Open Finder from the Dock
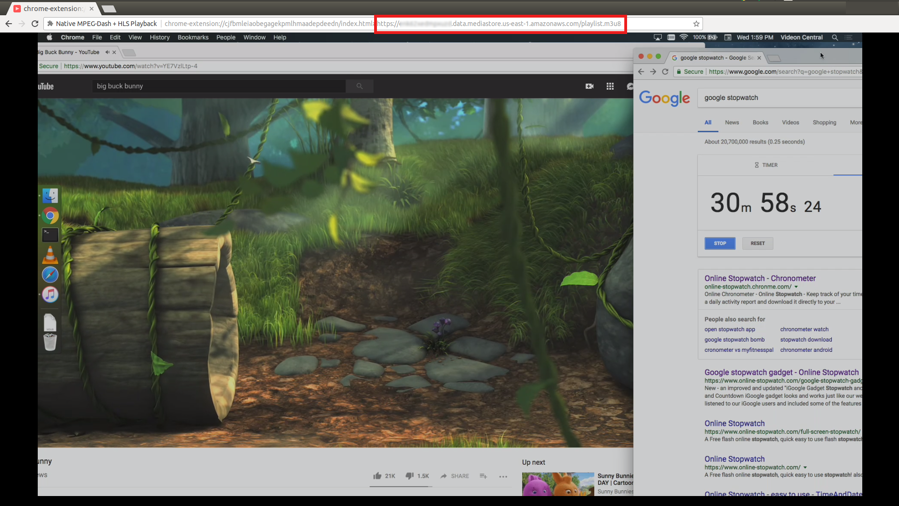 [x=50, y=196]
